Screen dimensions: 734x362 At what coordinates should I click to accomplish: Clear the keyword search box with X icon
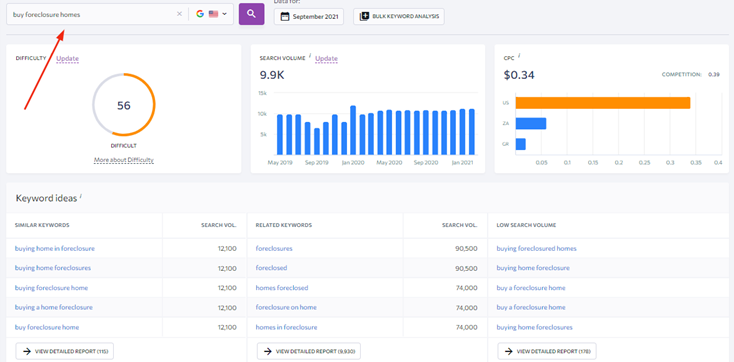tap(179, 14)
